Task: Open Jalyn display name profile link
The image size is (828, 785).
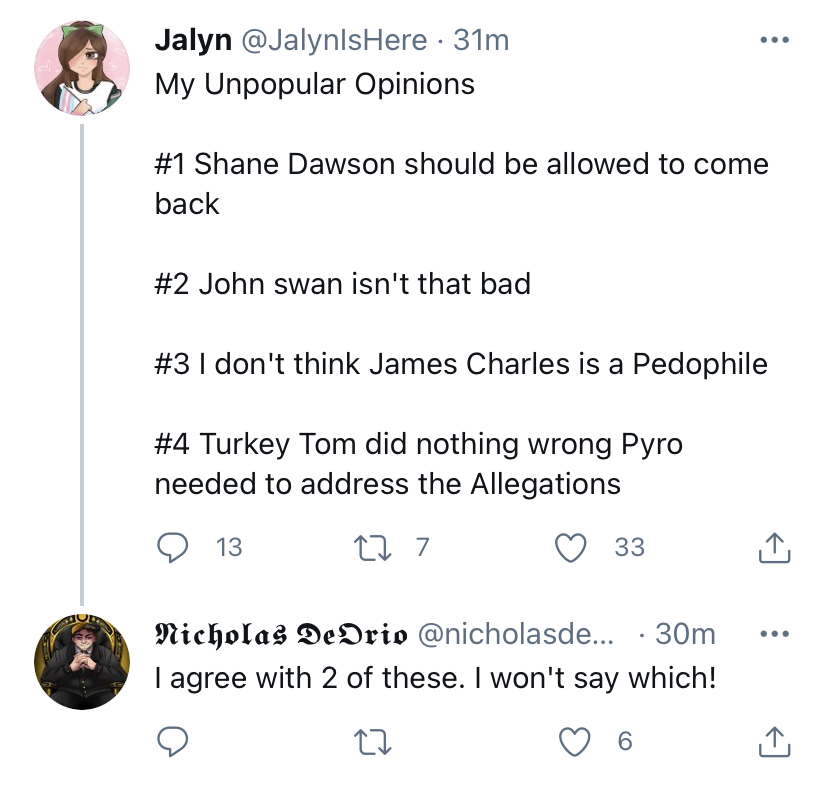Action: coord(193,41)
